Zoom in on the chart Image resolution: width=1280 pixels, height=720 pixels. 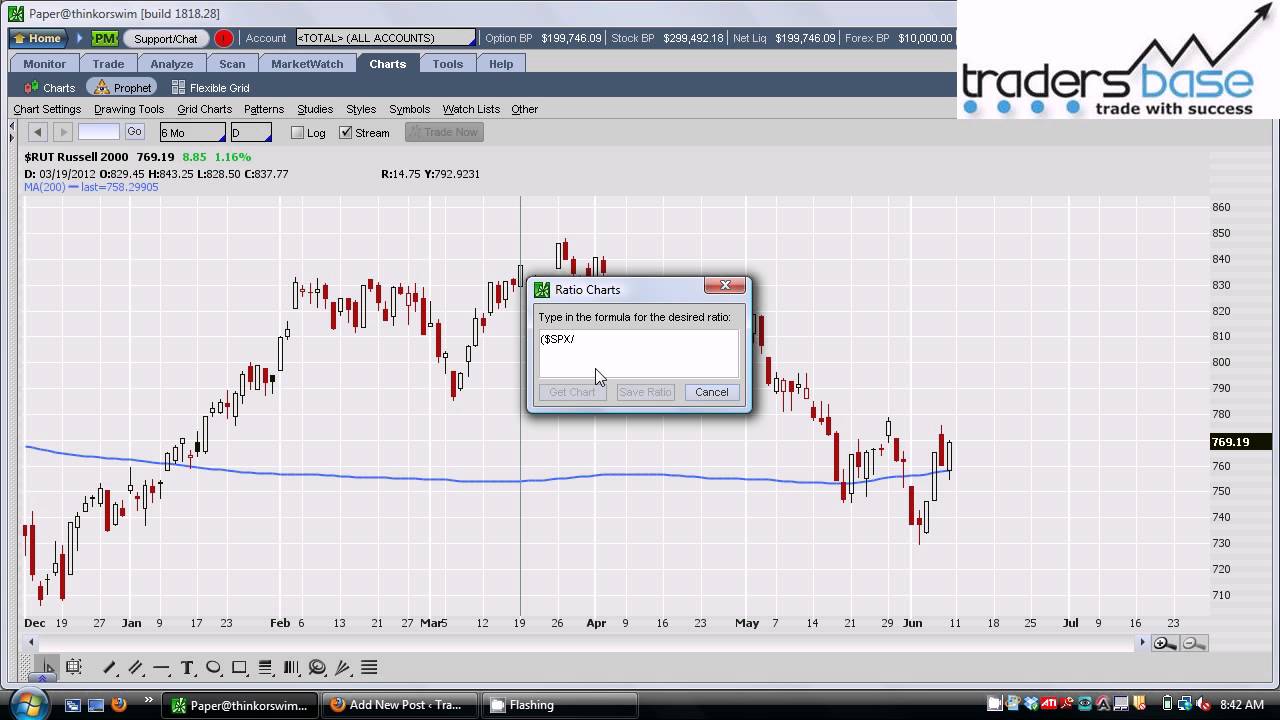coord(1165,643)
